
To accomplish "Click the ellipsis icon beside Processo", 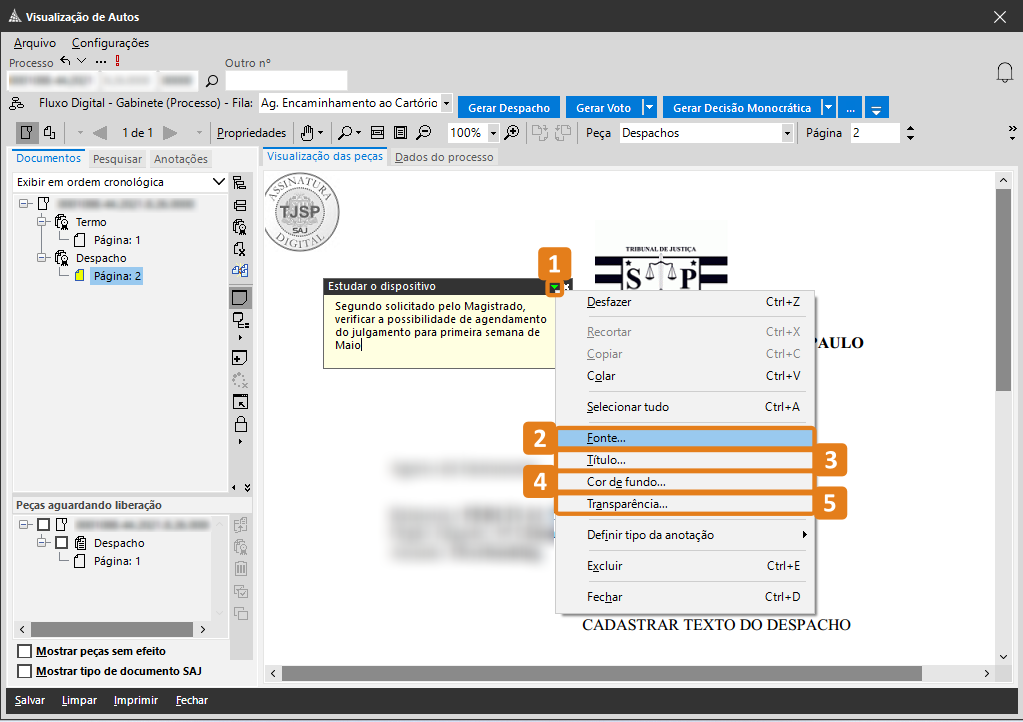I will click(100, 61).
